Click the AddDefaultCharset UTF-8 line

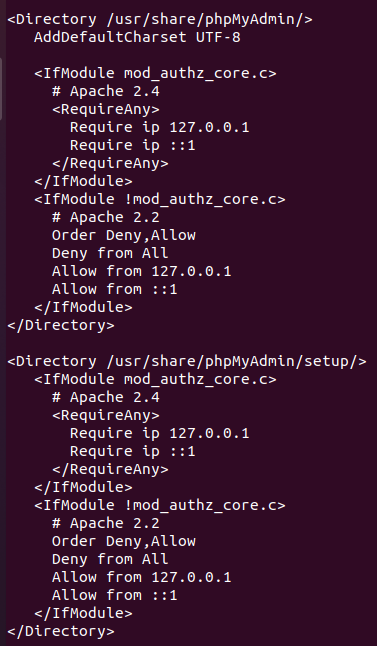click(137, 37)
